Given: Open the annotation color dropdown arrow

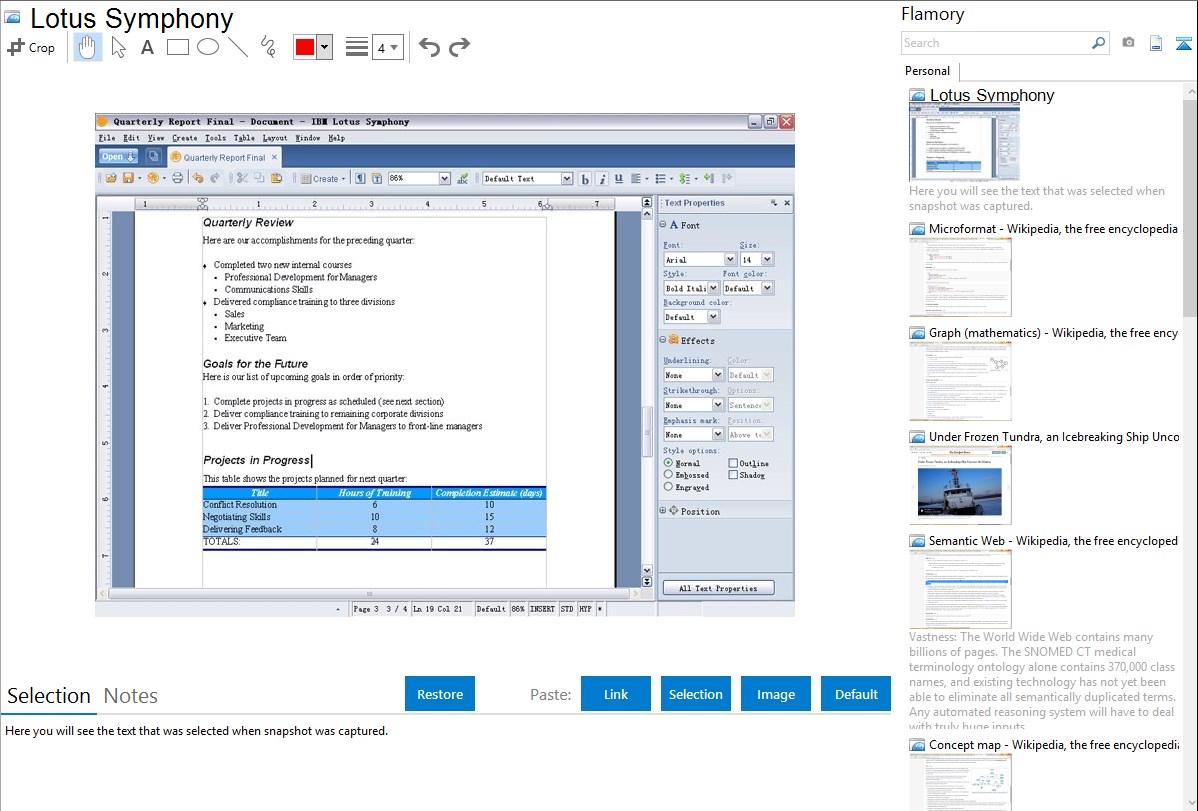Looking at the screenshot, I should [x=325, y=47].
